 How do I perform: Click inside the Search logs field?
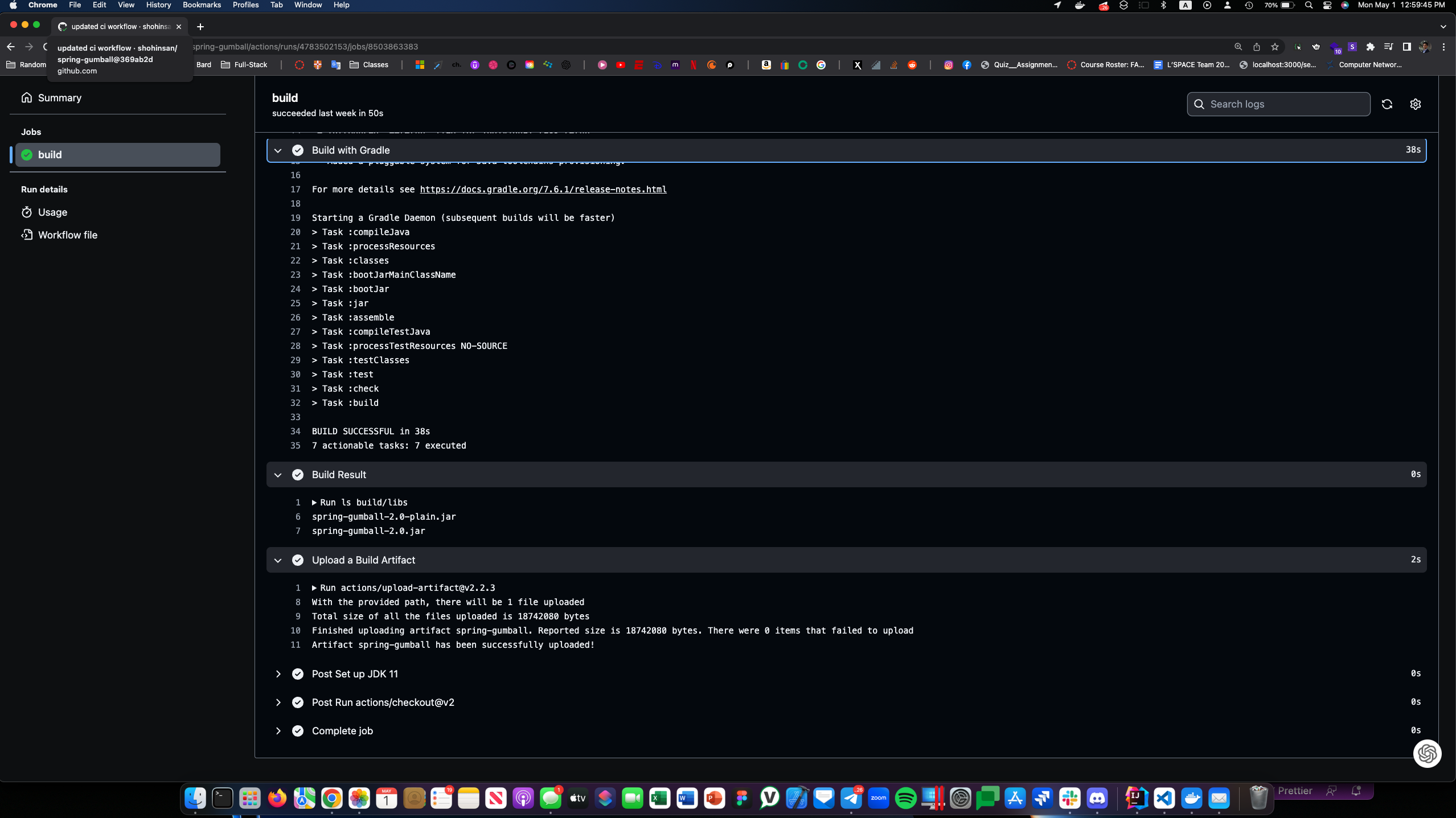coord(1278,104)
